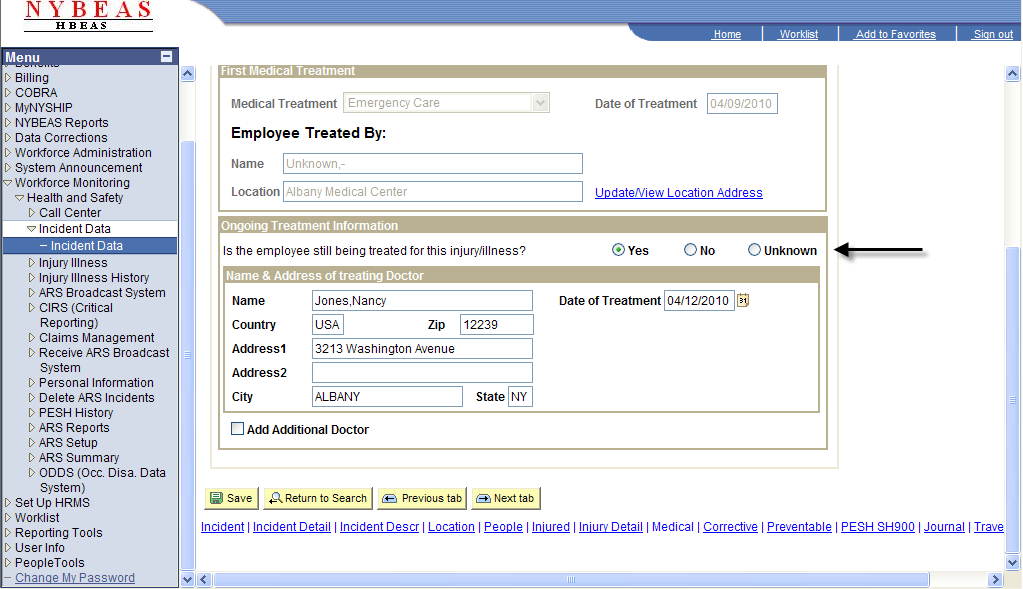Click the Sign out link
Screen dimensions: 1023x589
click(x=993, y=34)
